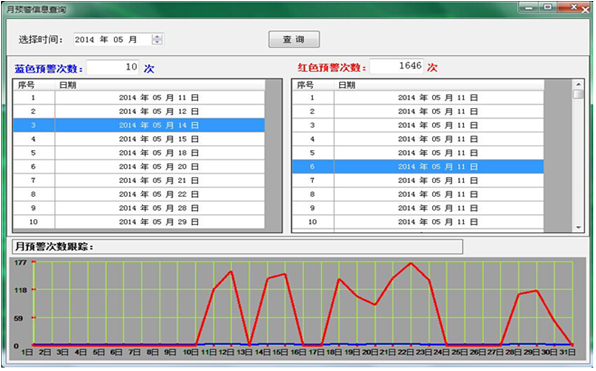The width and height of the screenshot is (596, 371).
Task: Select the red warning count field showing 1646
Action: tap(396, 66)
